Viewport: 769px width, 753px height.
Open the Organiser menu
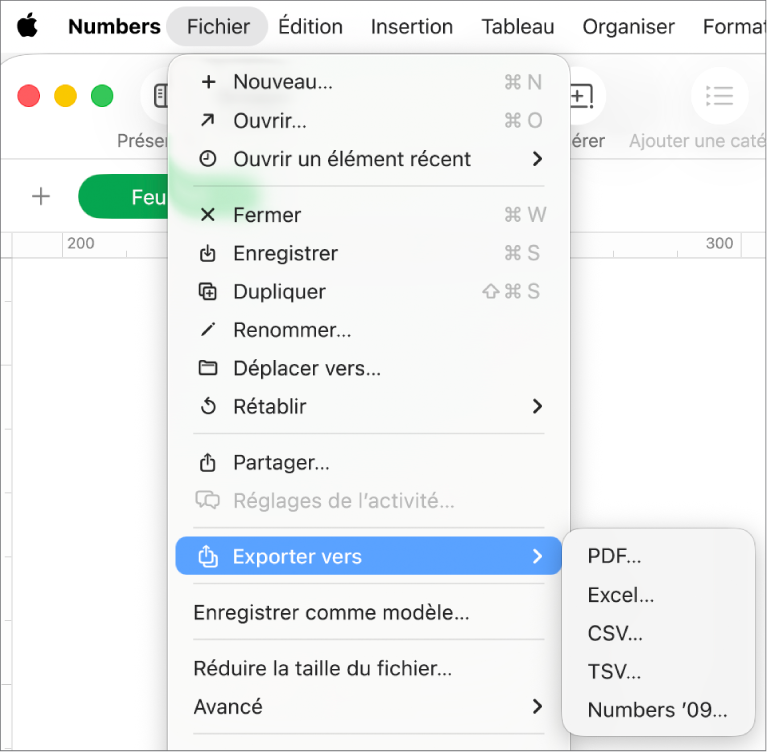[628, 26]
